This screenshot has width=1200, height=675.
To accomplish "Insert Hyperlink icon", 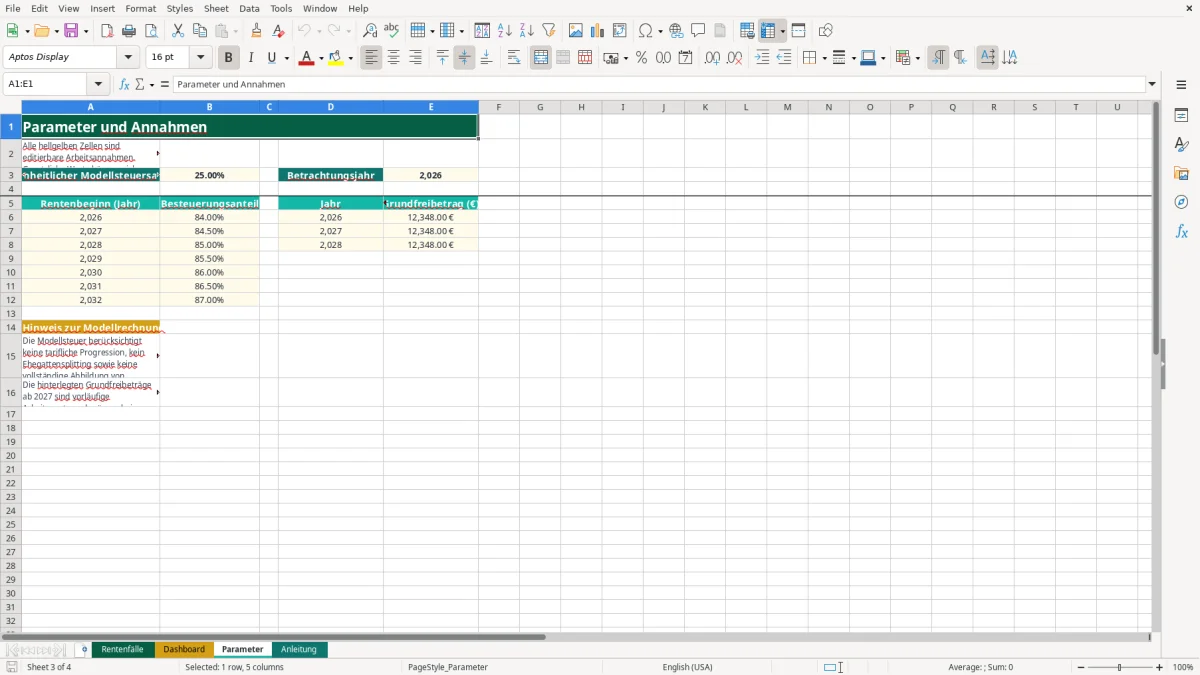I will pos(676,31).
